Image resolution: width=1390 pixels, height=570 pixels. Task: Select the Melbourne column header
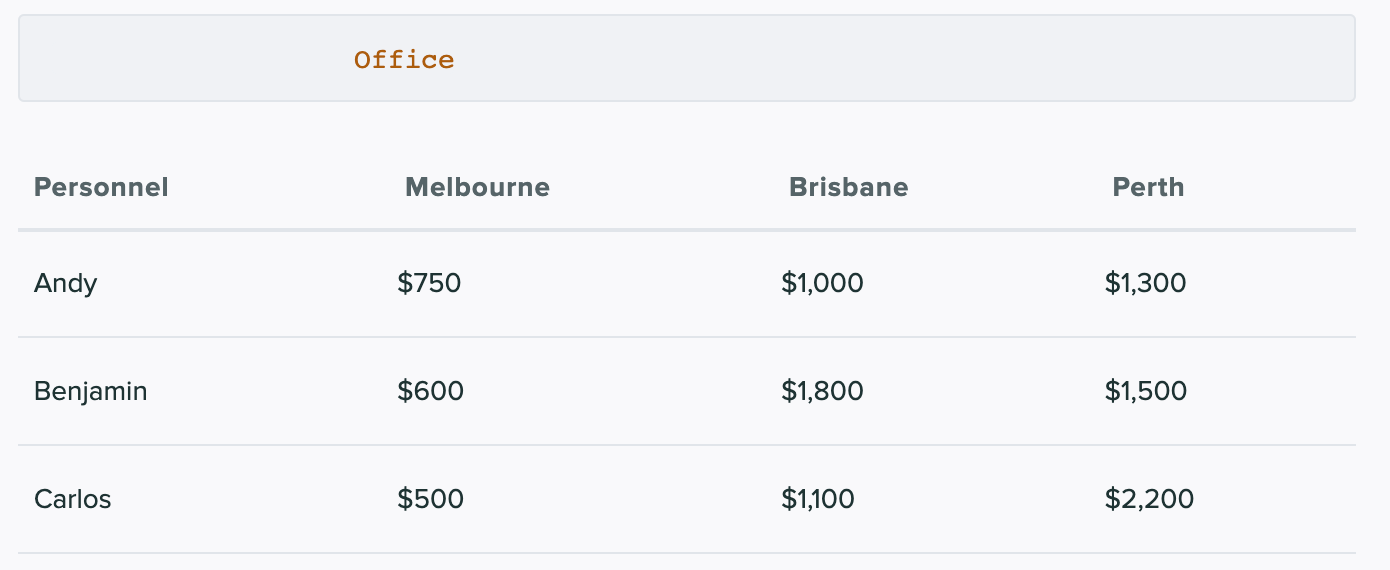point(477,187)
